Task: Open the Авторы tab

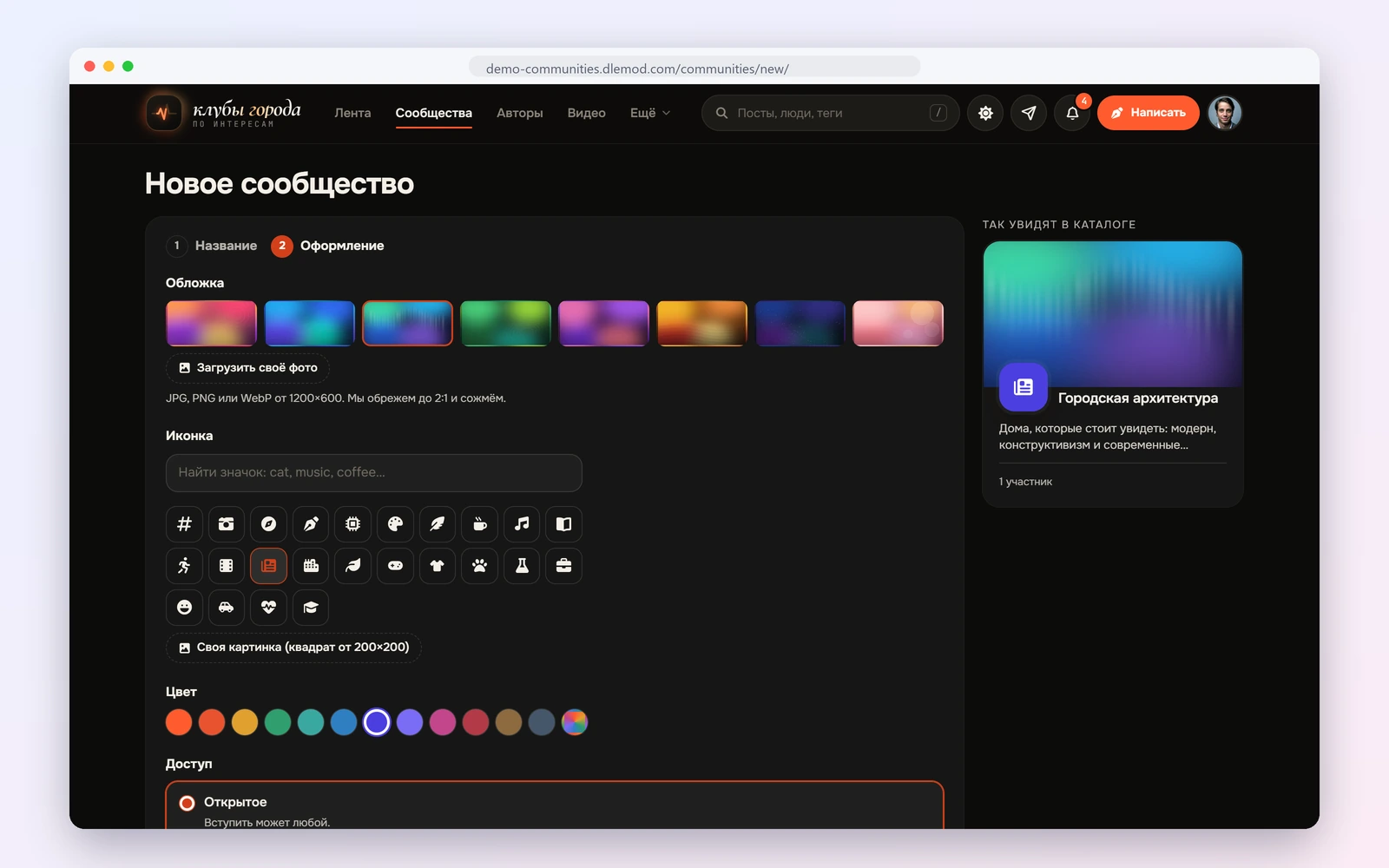Action: [x=520, y=113]
